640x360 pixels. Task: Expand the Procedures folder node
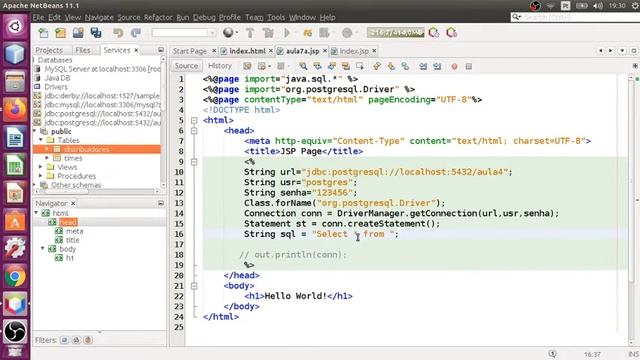pyautogui.click(x=41, y=176)
